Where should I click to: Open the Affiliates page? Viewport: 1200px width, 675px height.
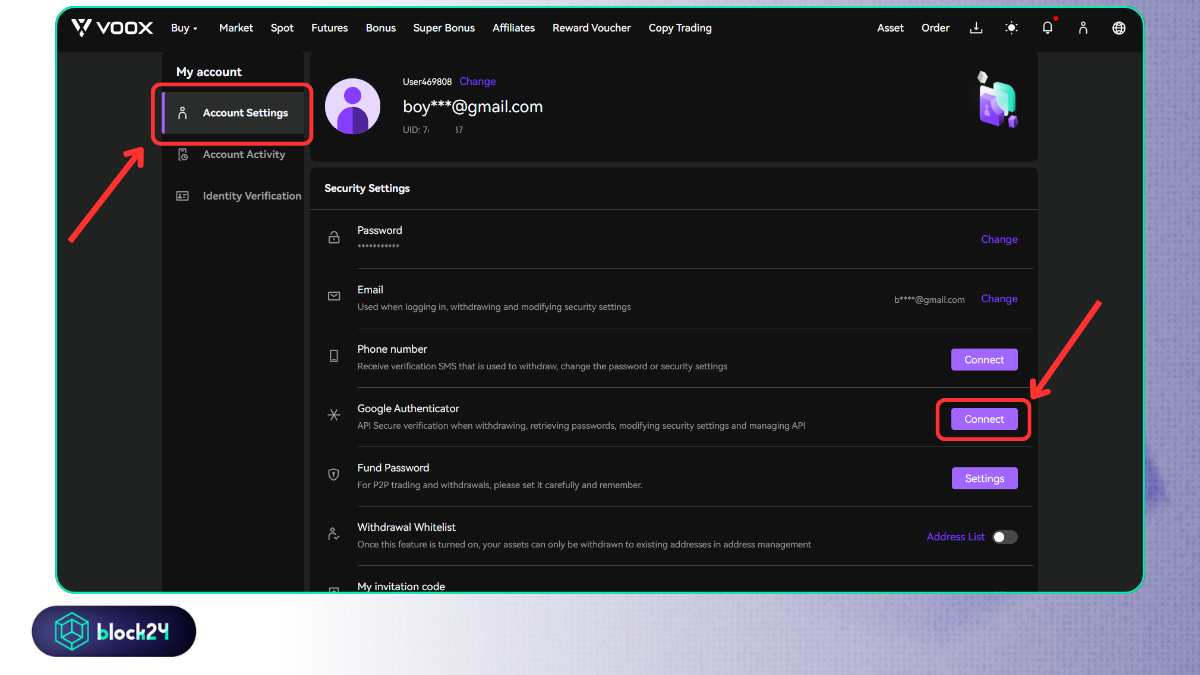pos(514,28)
